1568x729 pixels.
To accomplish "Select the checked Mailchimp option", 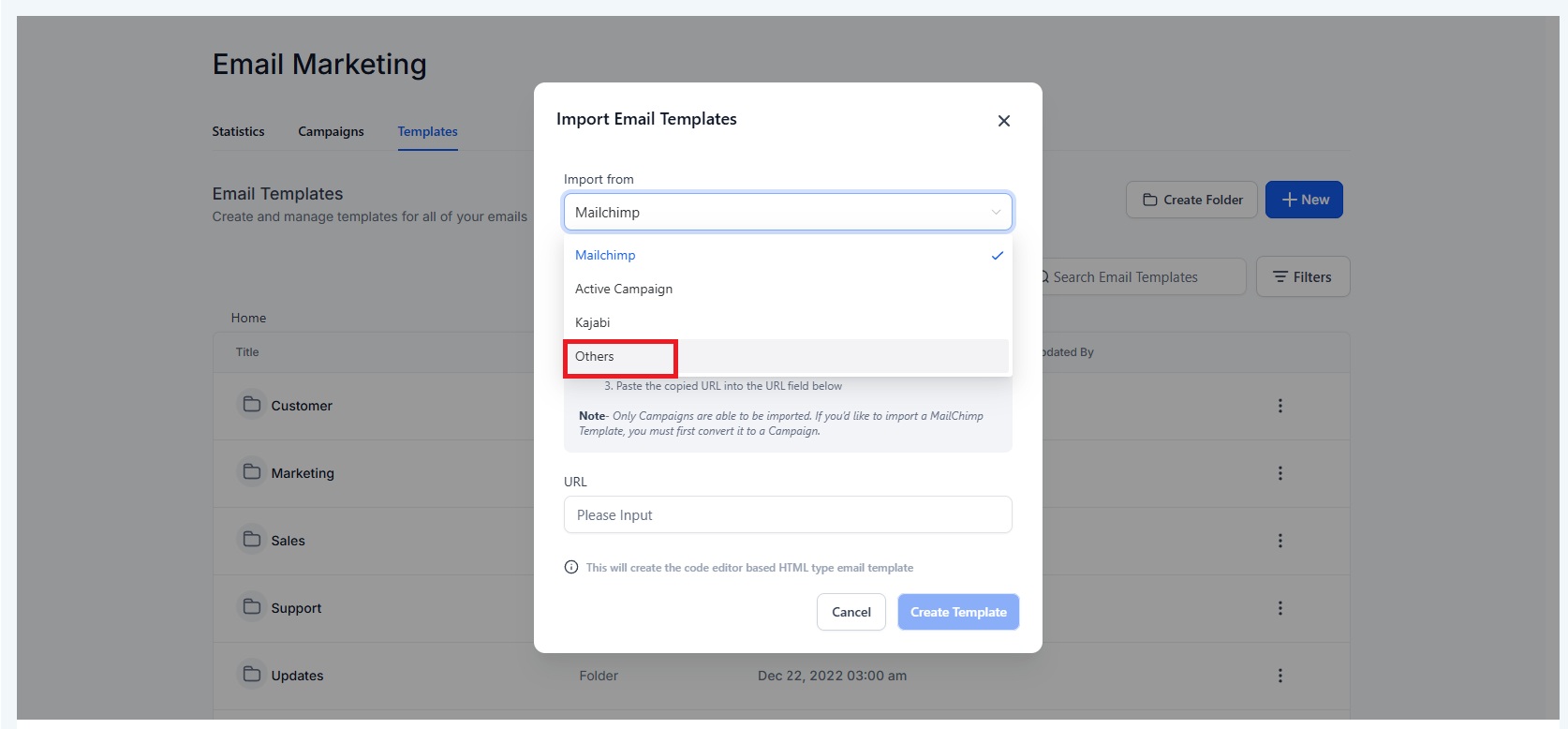I will click(x=787, y=255).
